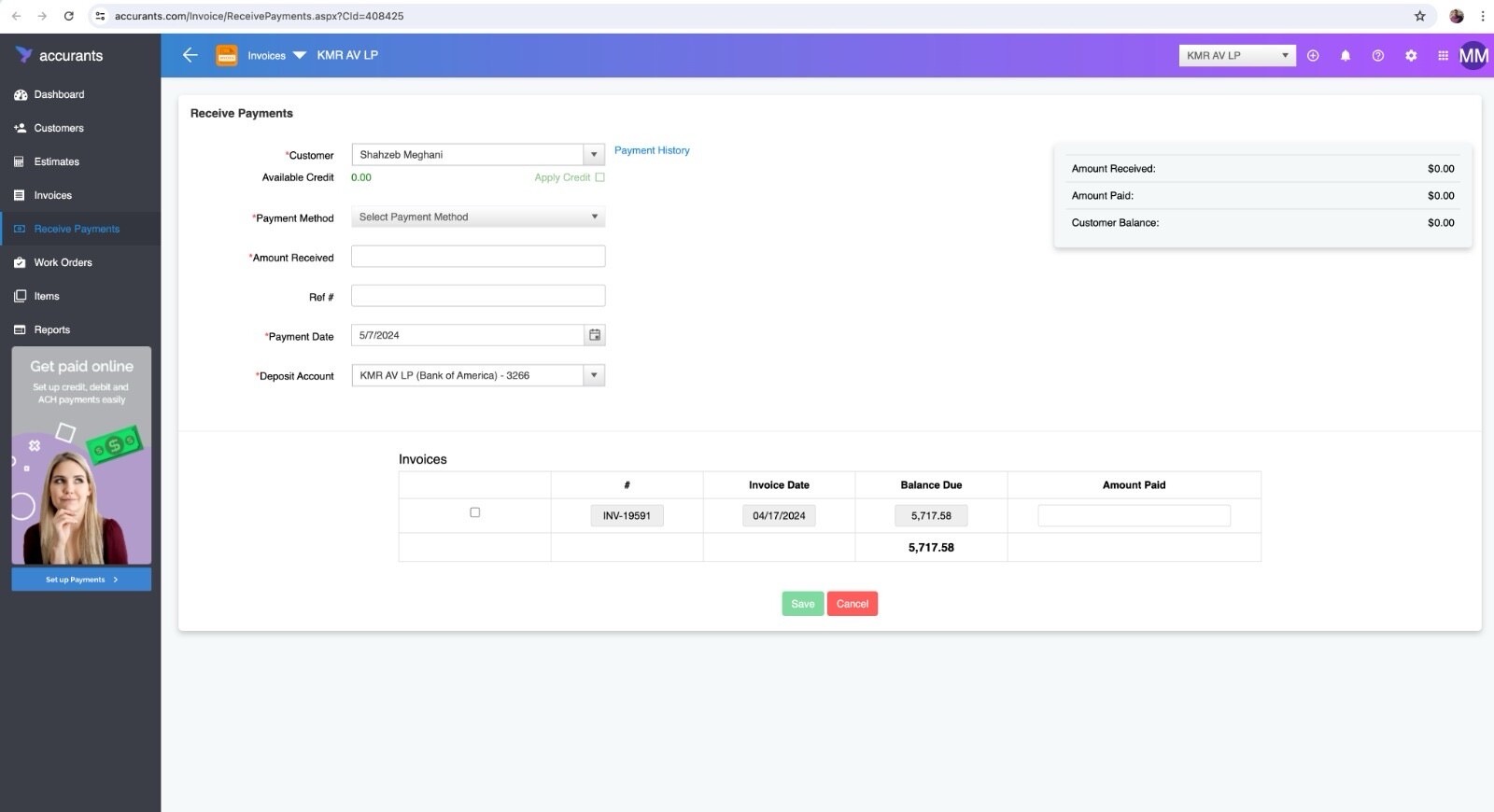The height and width of the screenshot is (812, 1494).
Task: Expand the Invoices header dropdown arrow
Action: 300,55
